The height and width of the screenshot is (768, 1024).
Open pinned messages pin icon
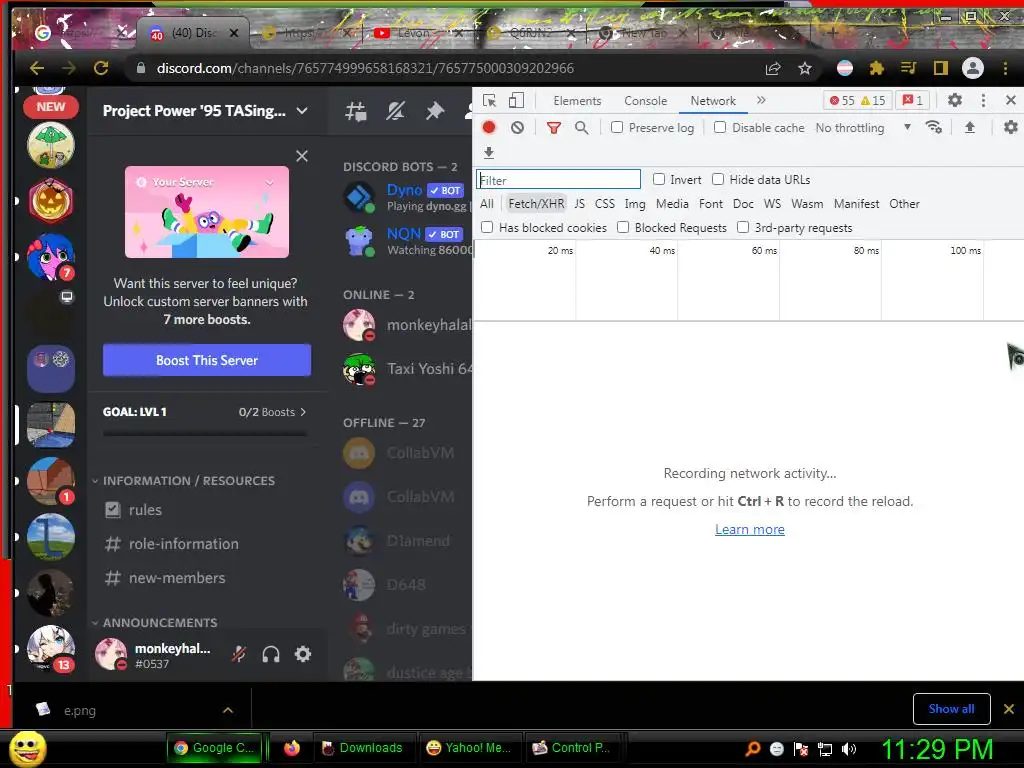click(x=435, y=111)
